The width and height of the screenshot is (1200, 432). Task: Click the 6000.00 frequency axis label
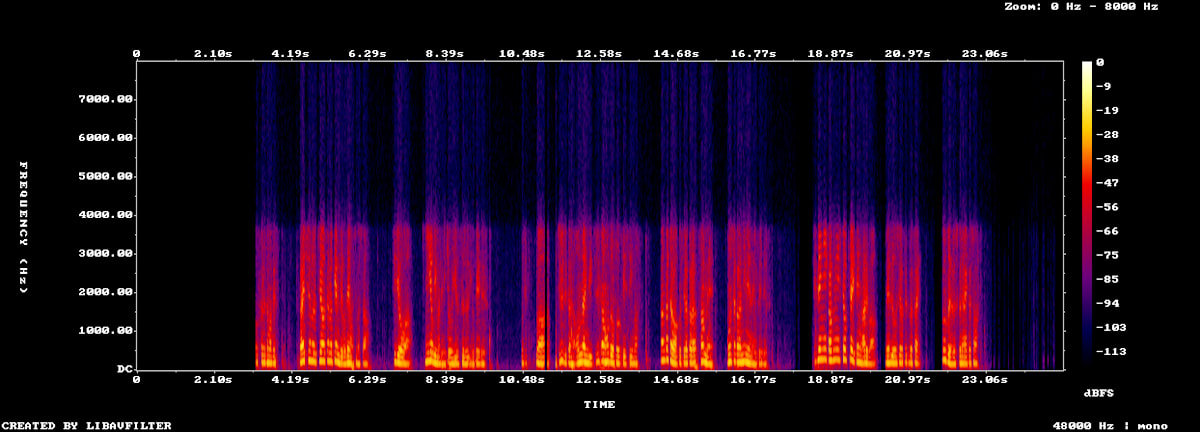(x=106, y=138)
